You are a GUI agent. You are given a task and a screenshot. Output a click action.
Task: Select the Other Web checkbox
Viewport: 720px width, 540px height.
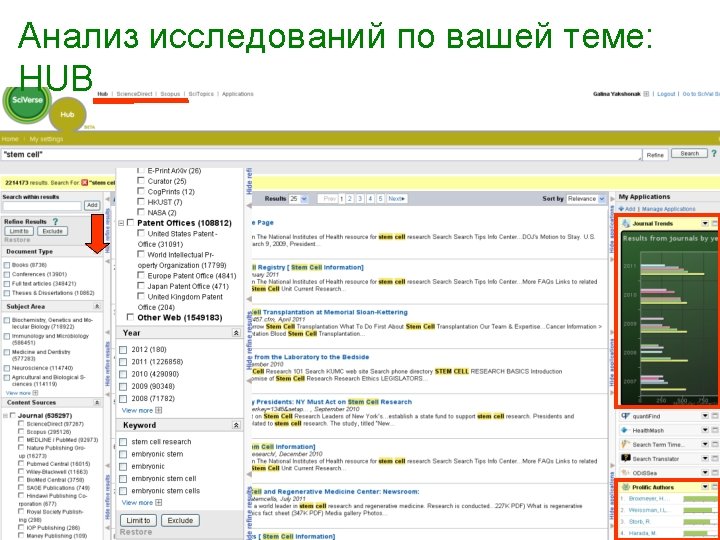point(130,317)
